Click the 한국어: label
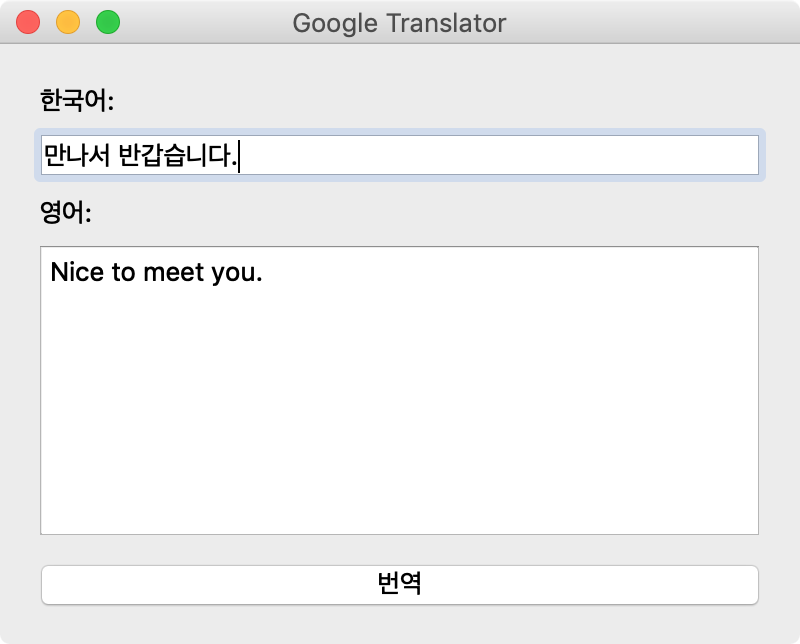The width and height of the screenshot is (800, 644). tap(77, 100)
